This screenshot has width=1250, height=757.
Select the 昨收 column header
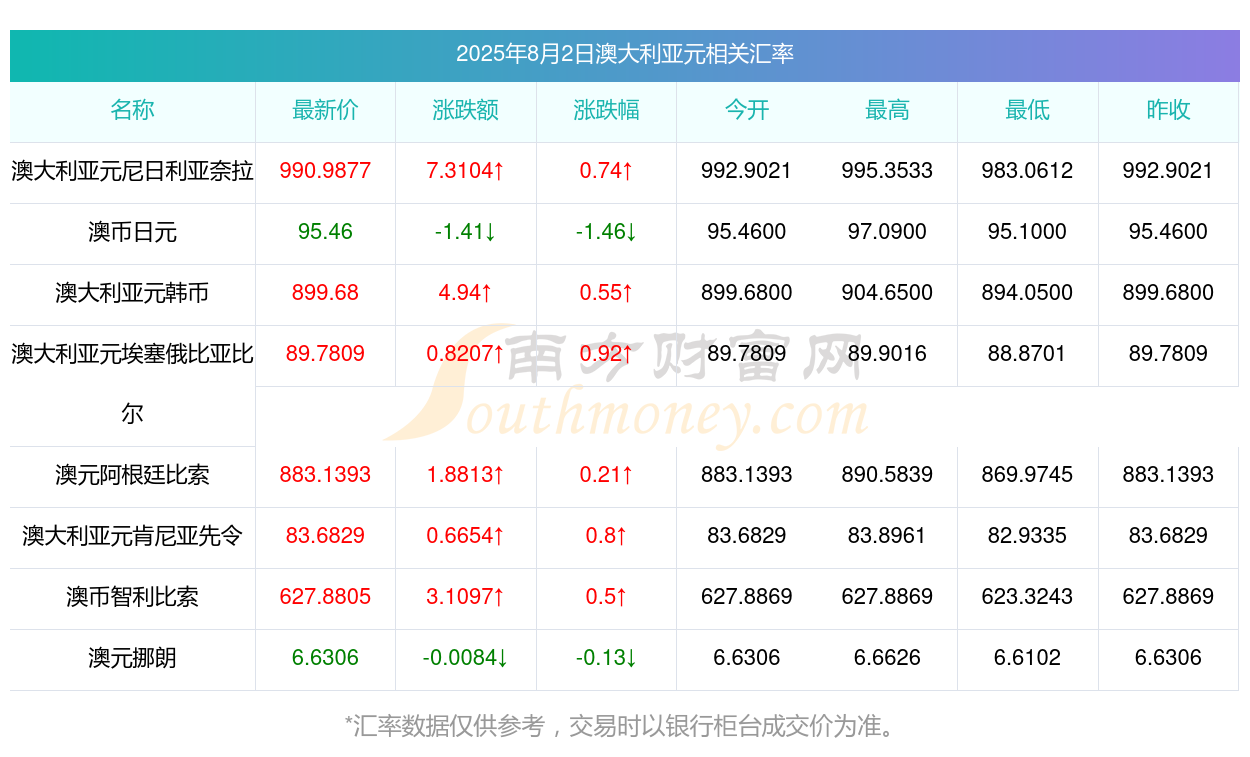pyautogui.click(x=1168, y=110)
